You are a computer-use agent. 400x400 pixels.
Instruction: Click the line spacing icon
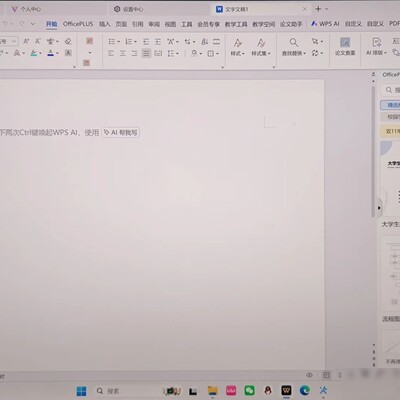point(171,53)
